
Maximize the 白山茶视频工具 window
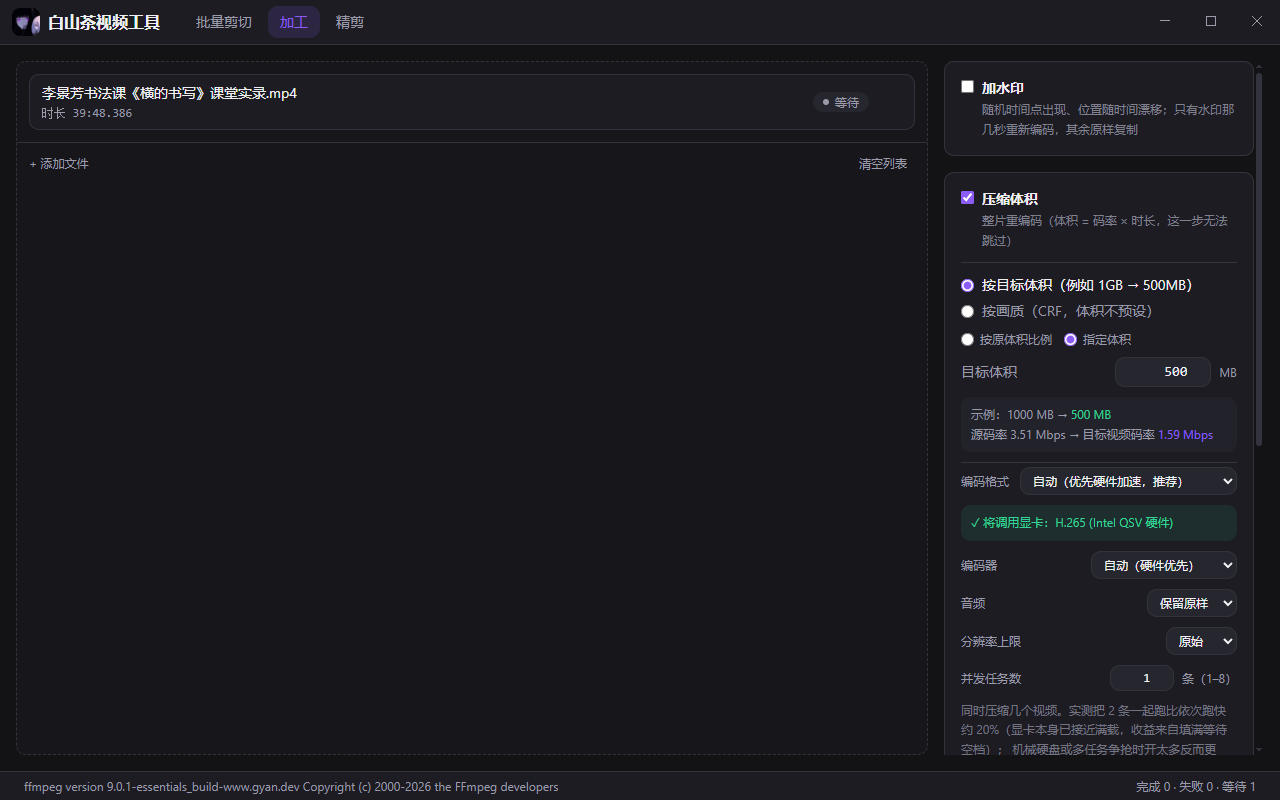[1211, 21]
